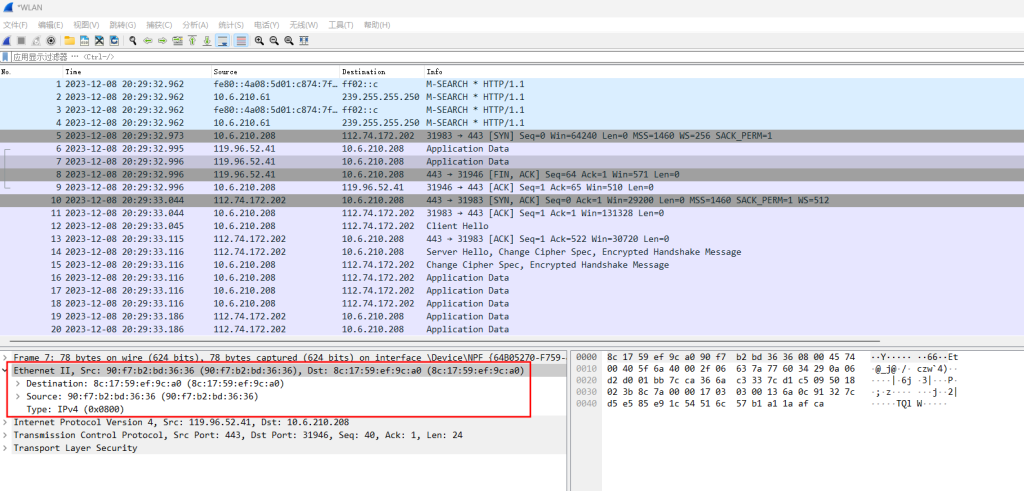Click the find packet magnifier icon
Screen dimensions: 1024x491
tap(132, 40)
